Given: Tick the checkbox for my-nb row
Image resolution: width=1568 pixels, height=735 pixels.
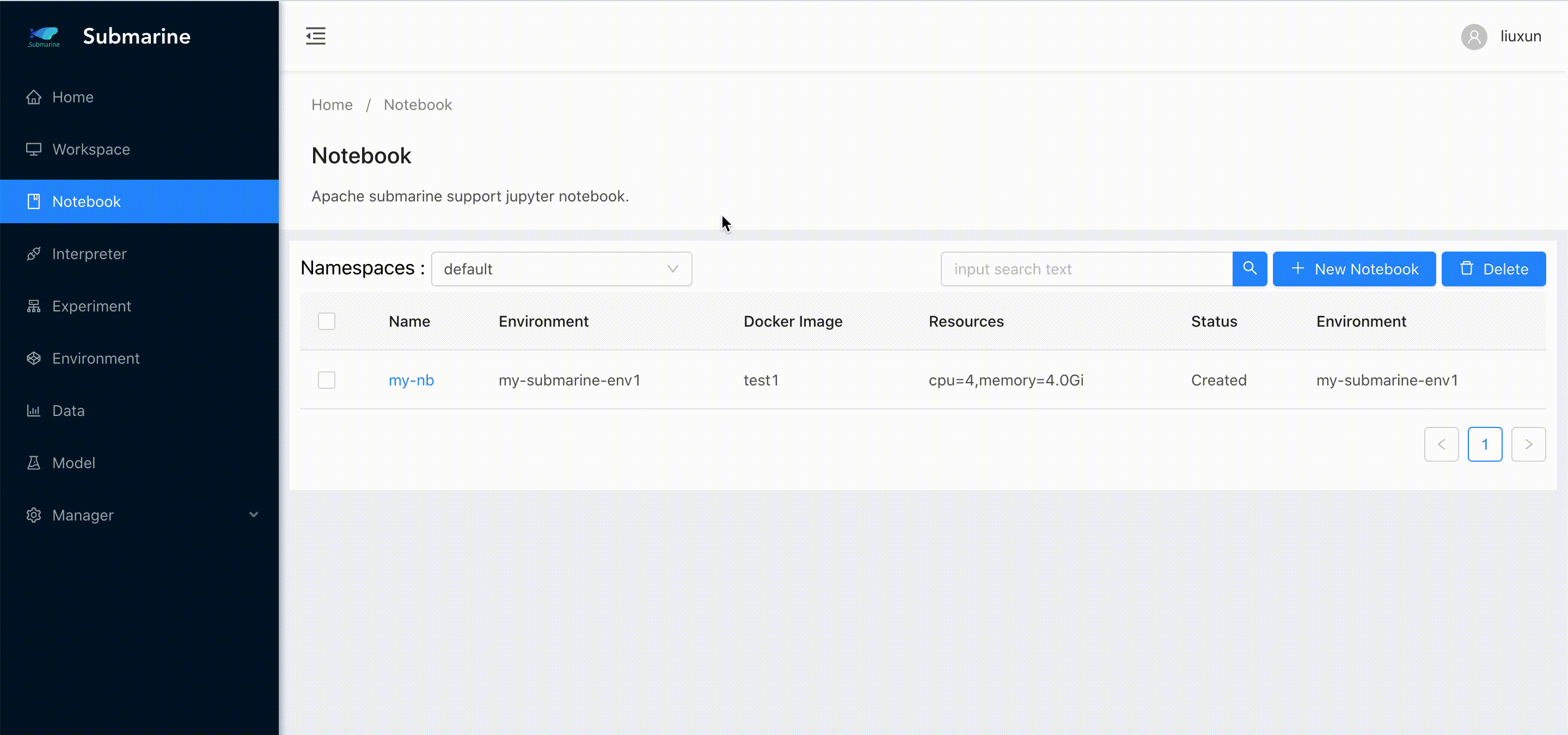Looking at the screenshot, I should pos(326,380).
